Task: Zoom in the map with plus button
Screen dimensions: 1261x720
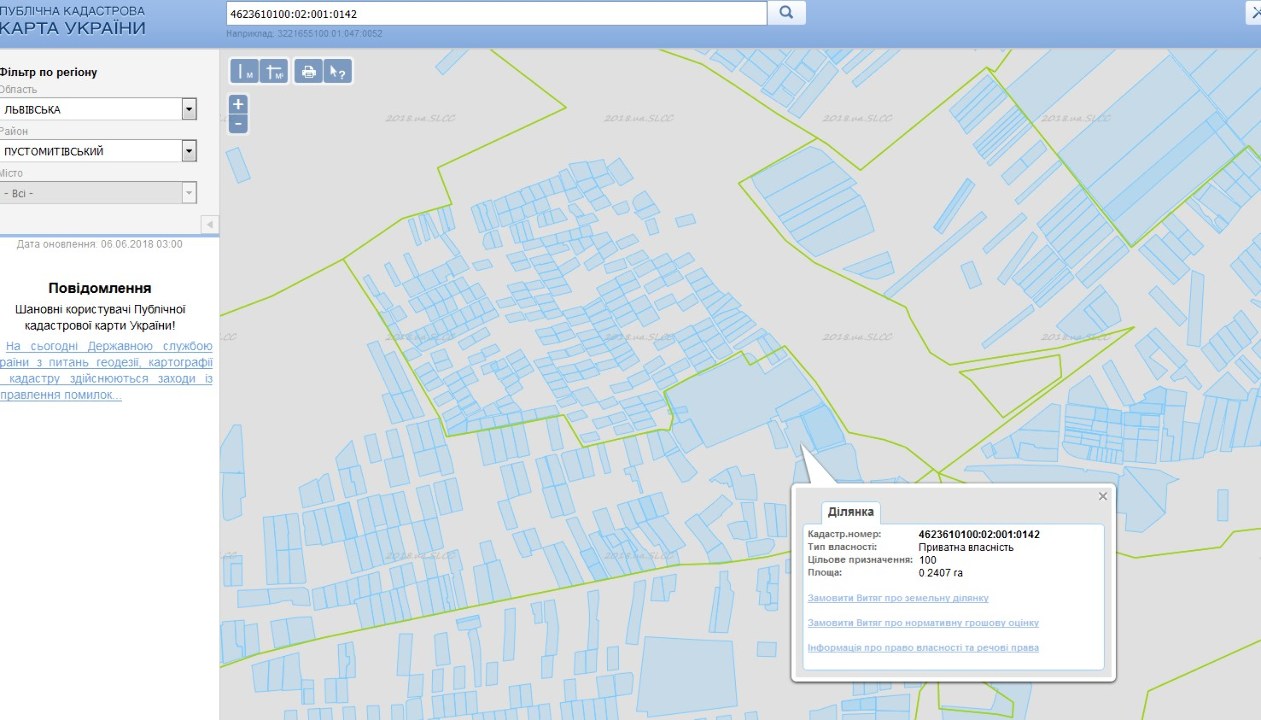Action: (x=238, y=104)
